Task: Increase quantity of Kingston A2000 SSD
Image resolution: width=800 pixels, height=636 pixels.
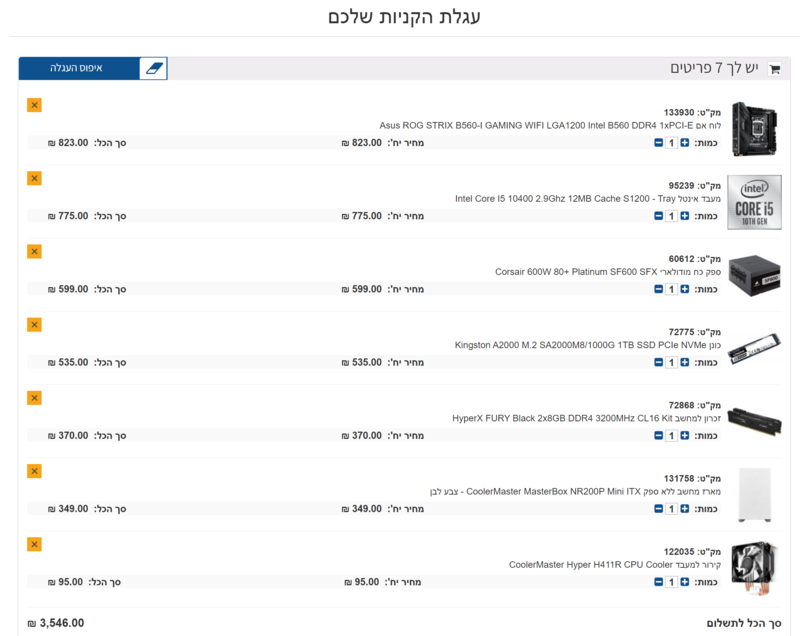Action: pos(685,362)
